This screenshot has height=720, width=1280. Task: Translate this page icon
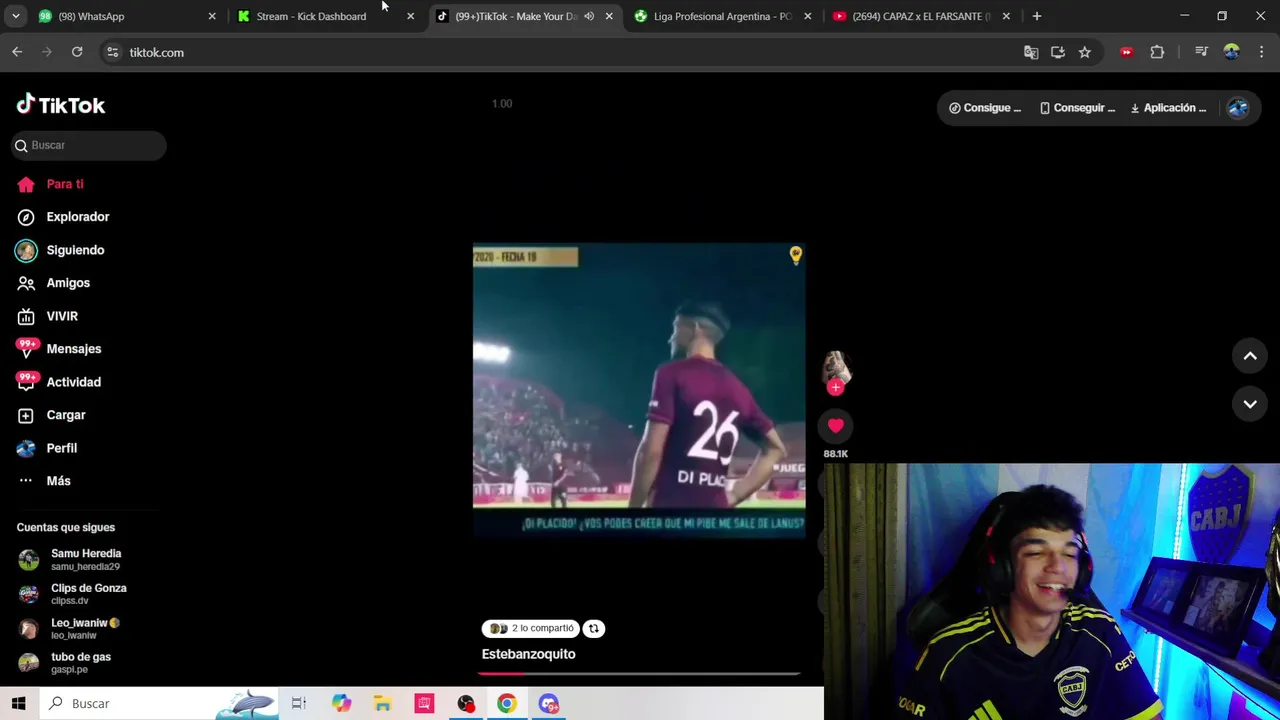click(1031, 52)
